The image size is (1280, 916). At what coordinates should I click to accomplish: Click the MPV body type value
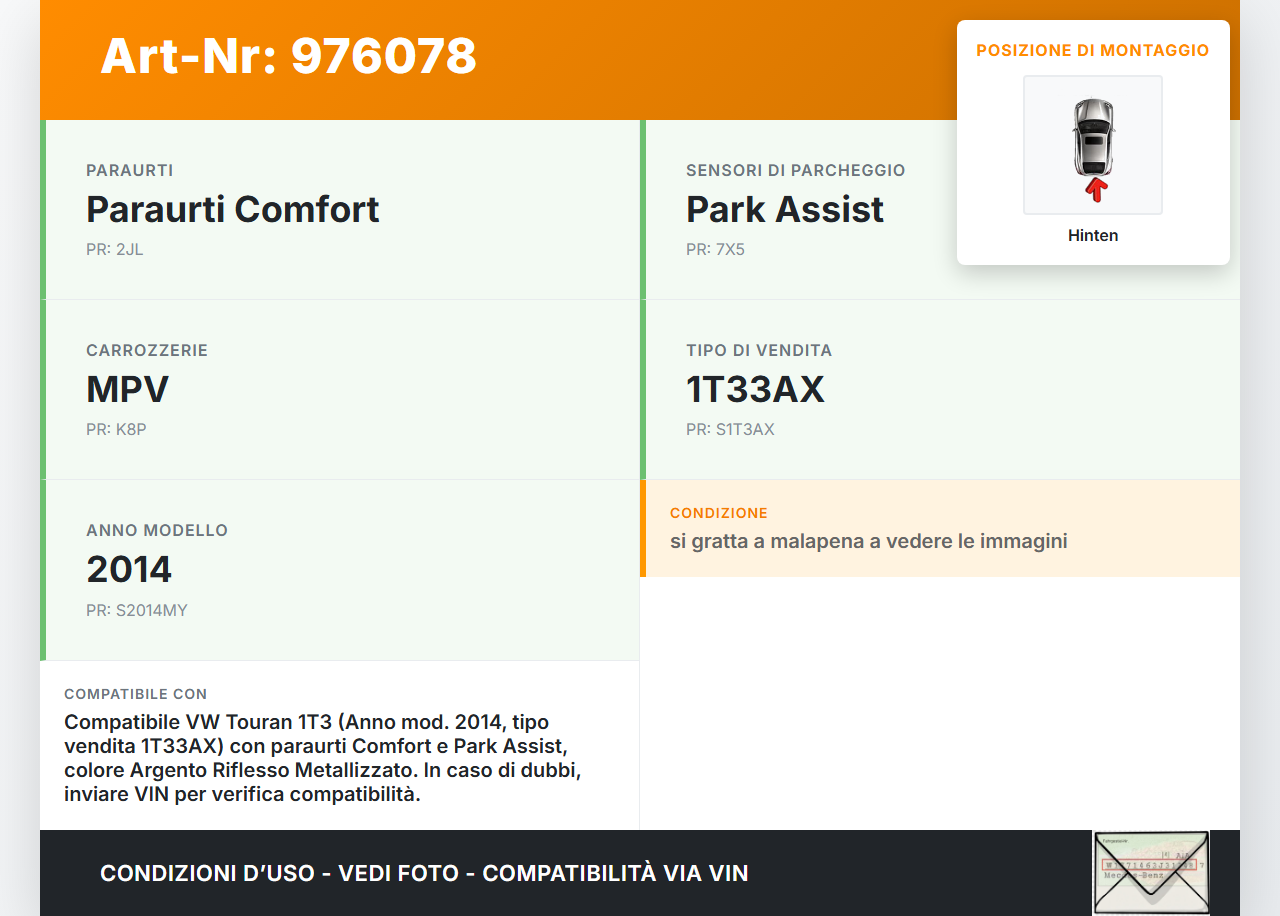click(x=128, y=389)
